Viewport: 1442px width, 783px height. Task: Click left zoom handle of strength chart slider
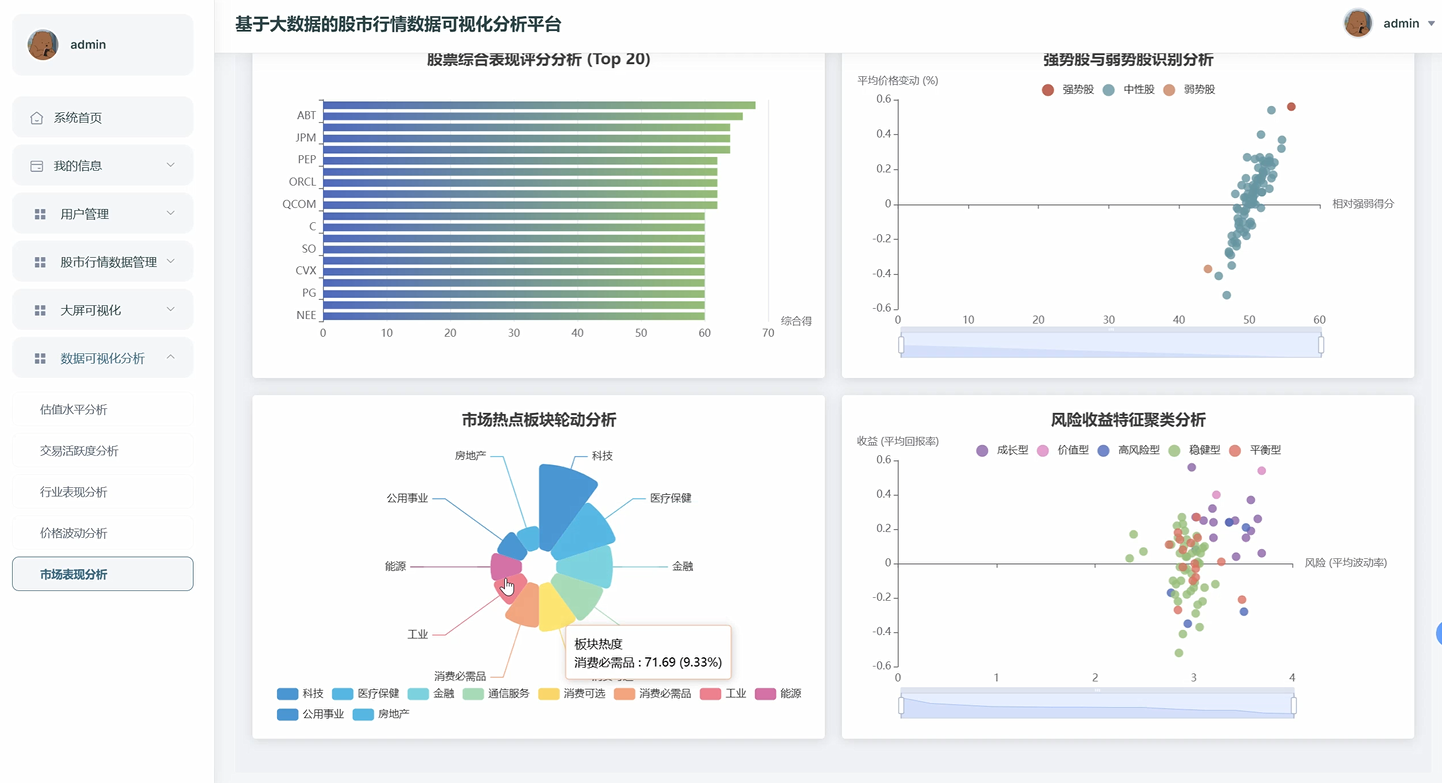pos(901,345)
